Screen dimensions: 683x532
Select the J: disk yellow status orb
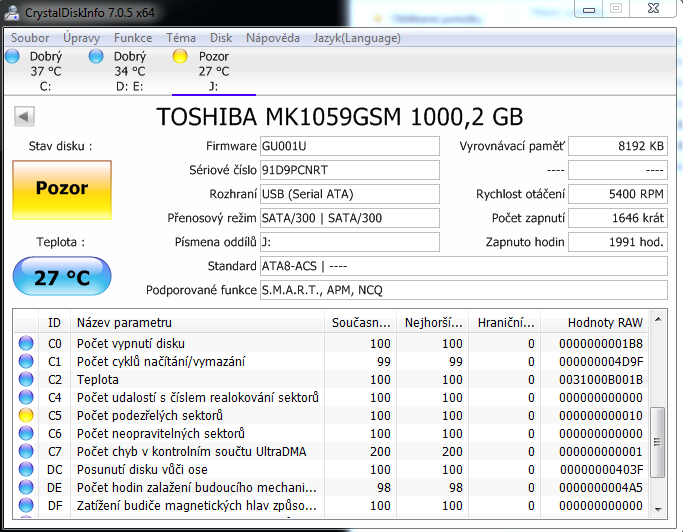pos(180,56)
